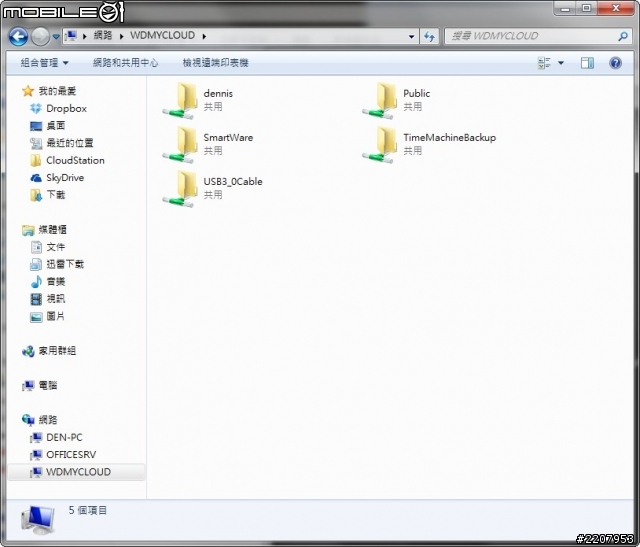Image resolution: width=640 pixels, height=547 pixels.
Task: Open 視訊 library
Action: pos(56,299)
